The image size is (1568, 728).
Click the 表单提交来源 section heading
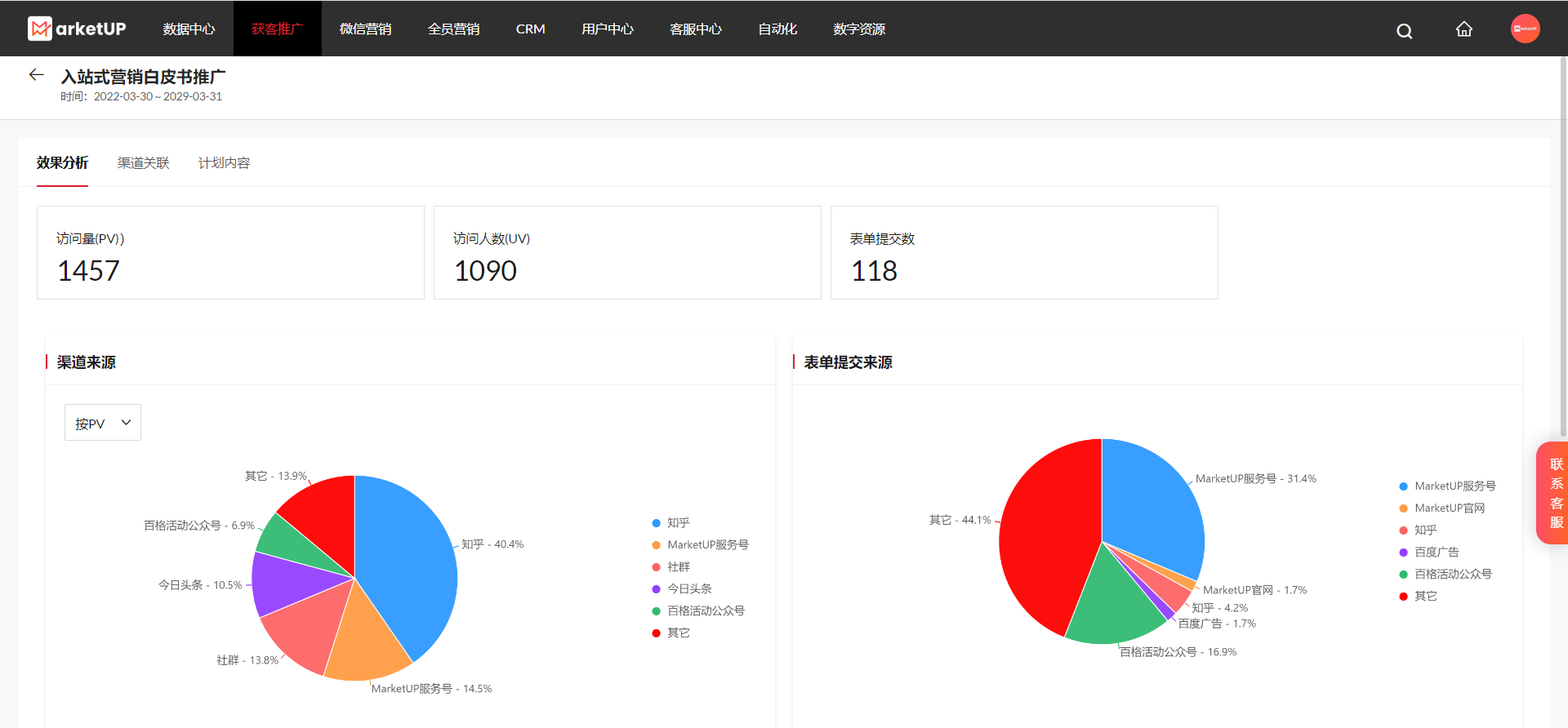coord(848,362)
